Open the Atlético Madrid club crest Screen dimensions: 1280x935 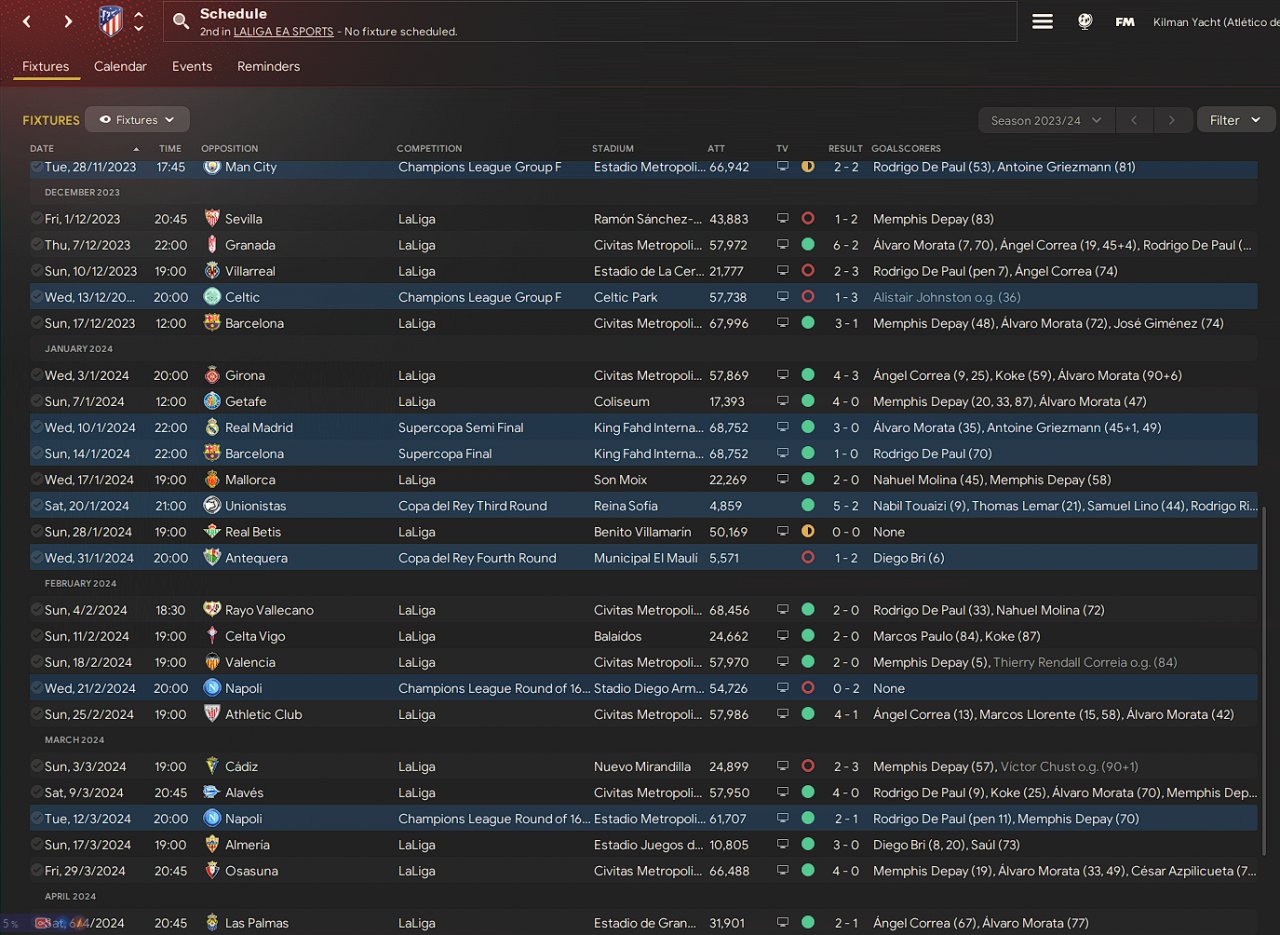pos(111,21)
